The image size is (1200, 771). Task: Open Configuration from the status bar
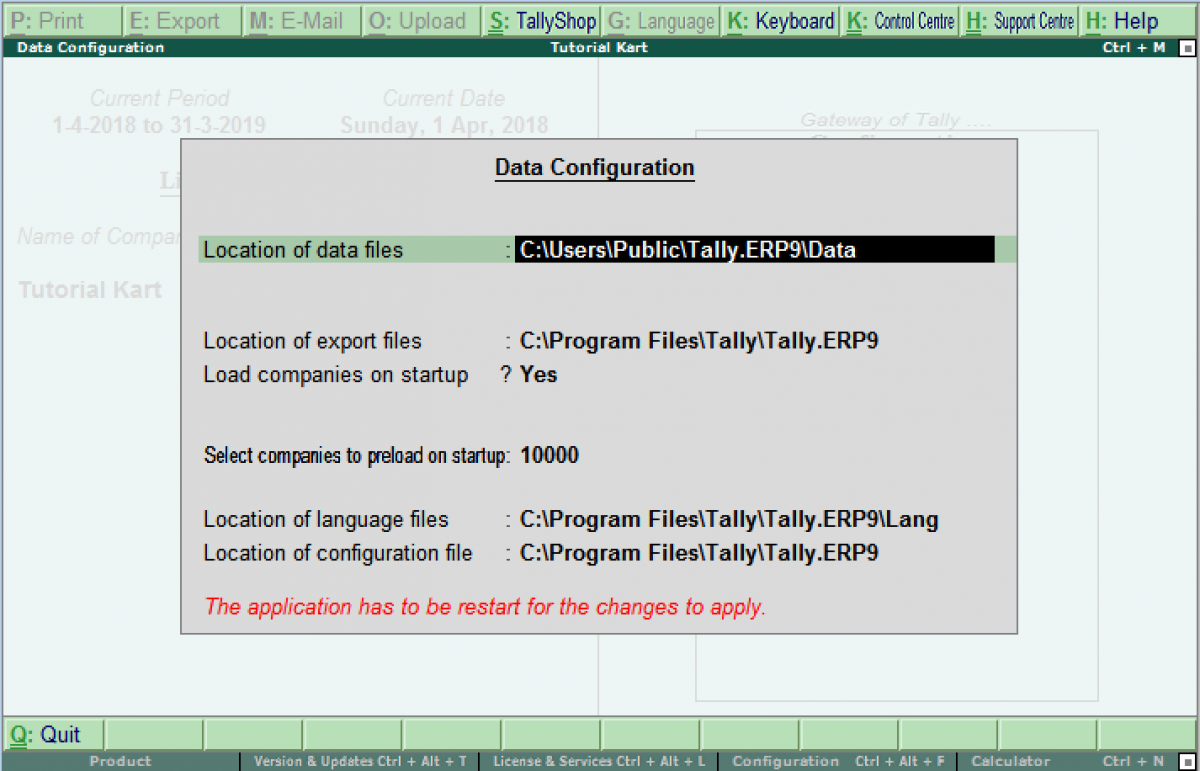tap(785, 761)
